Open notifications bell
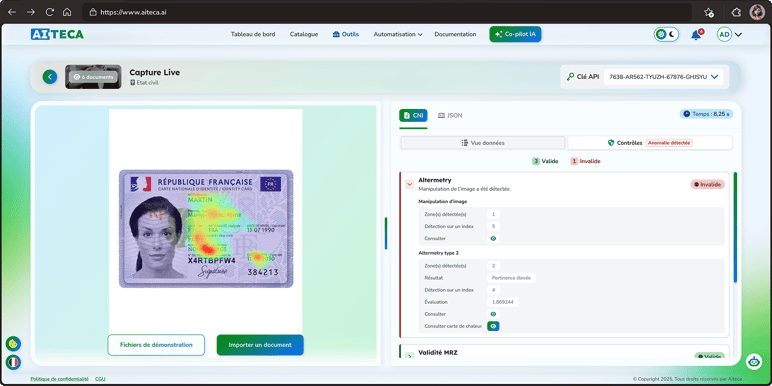Viewport: 772px width, 386px height. (x=696, y=34)
